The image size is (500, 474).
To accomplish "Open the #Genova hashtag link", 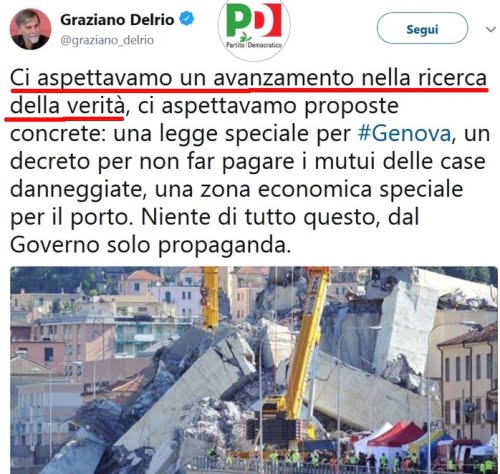I will click(x=405, y=133).
